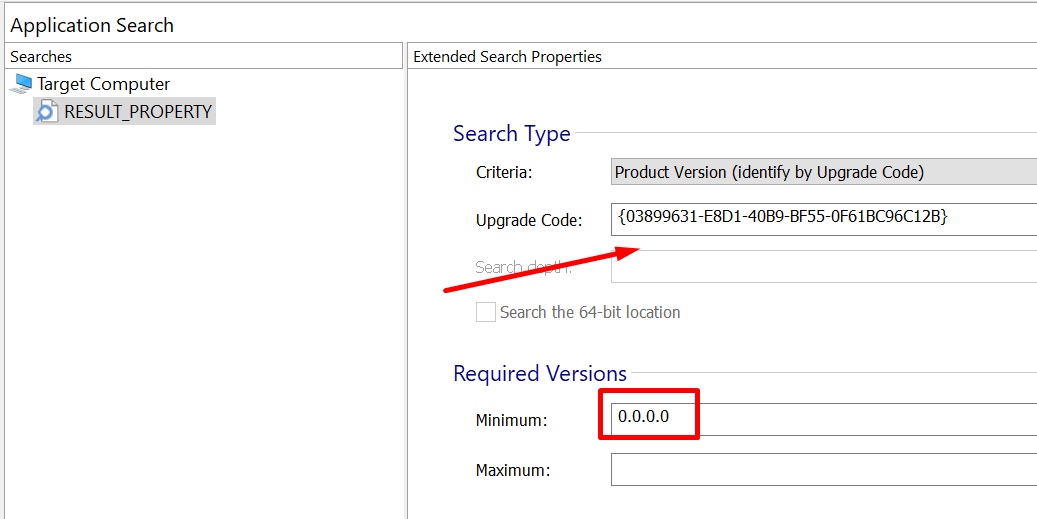Click the Application Search title
The image size is (1037, 519).
click(x=92, y=25)
